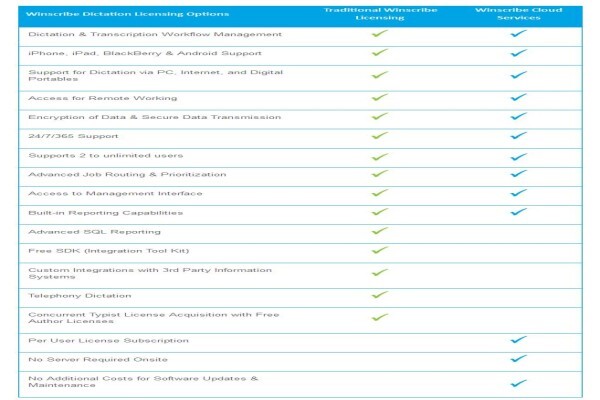
Task: Click green checkmark for Advanced Job Routing & Prioritization
Action: point(380,174)
